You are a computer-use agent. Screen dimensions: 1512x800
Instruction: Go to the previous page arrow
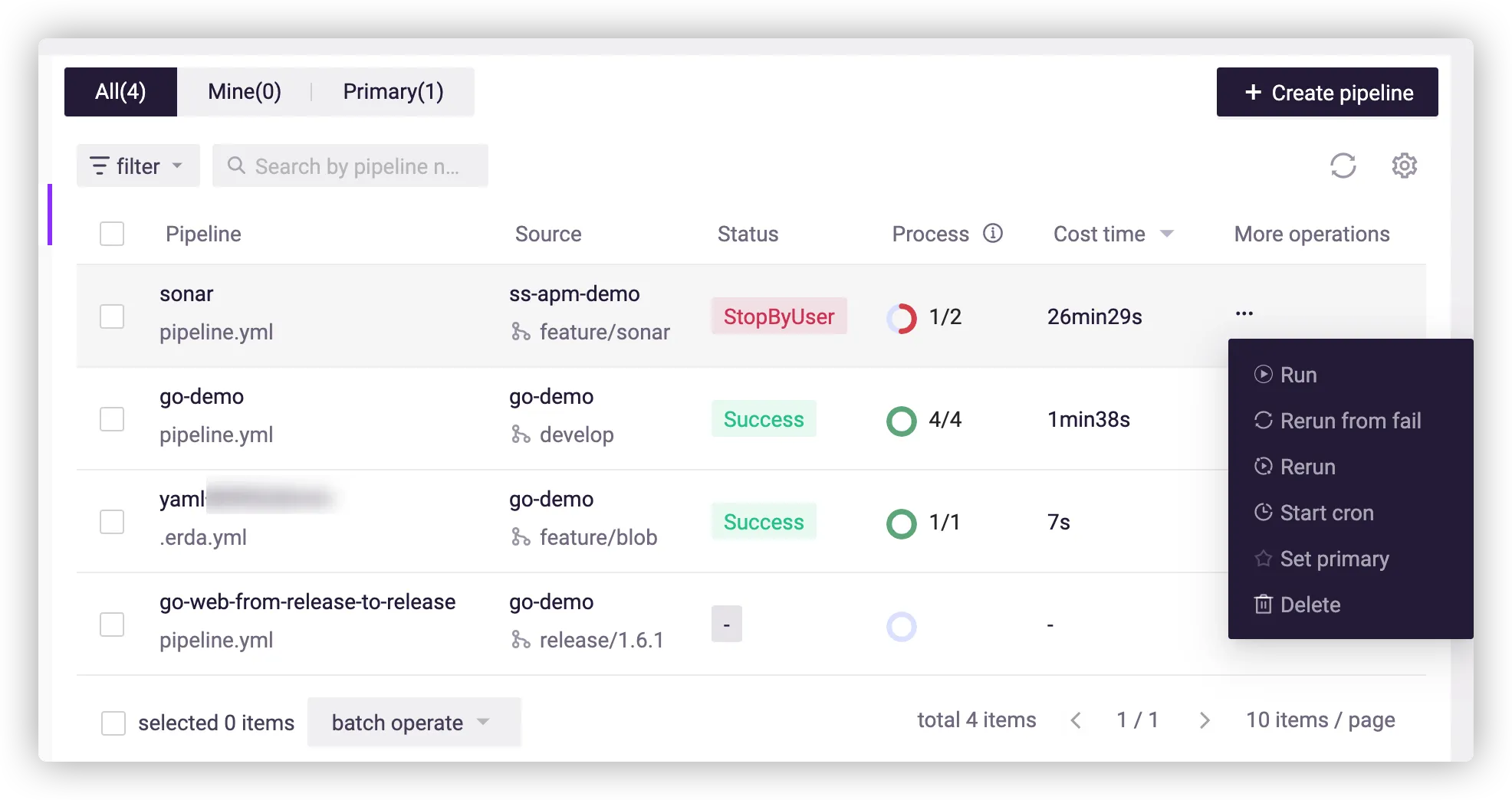point(1076,720)
